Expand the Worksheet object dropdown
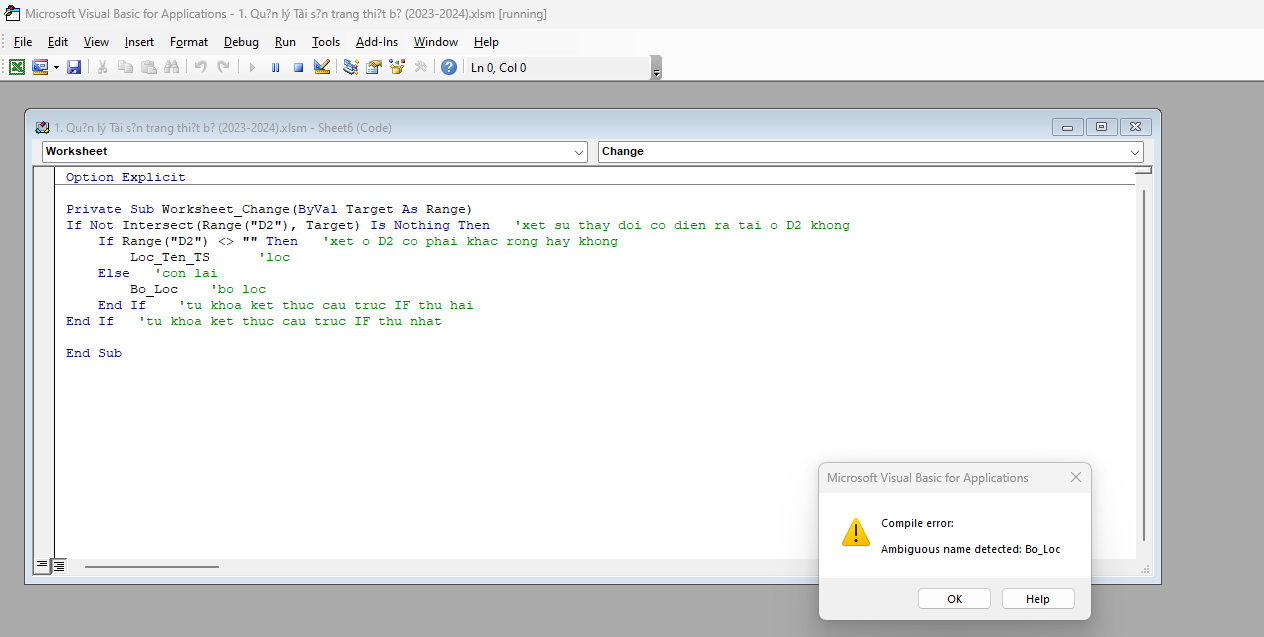This screenshot has height=637, width=1264. [579, 152]
